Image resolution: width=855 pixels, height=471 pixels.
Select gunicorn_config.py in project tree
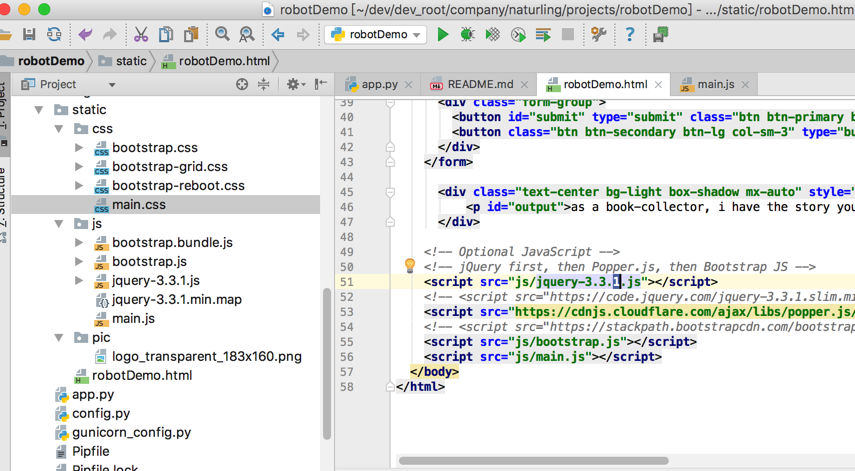tap(131, 433)
